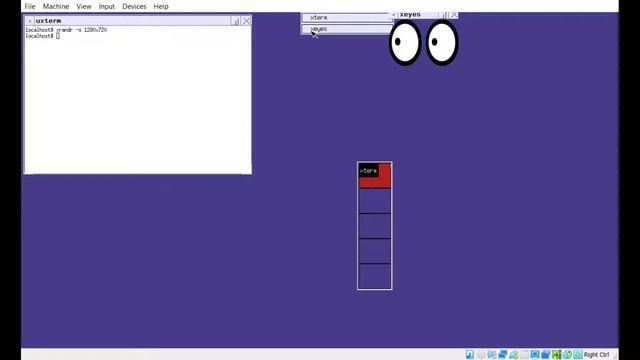This screenshot has height=360, width=640.
Task: Switch to the fifth pager desktop cell
Action: tap(375, 277)
